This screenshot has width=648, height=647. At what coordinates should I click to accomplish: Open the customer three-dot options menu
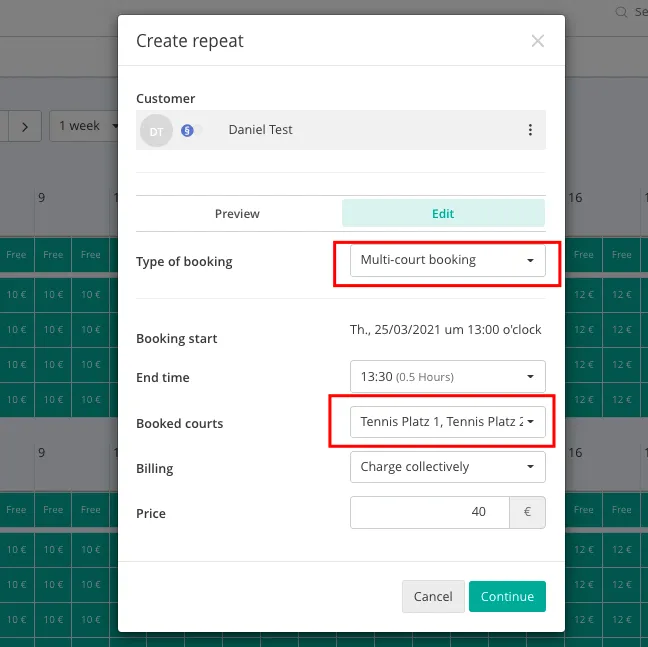point(530,130)
